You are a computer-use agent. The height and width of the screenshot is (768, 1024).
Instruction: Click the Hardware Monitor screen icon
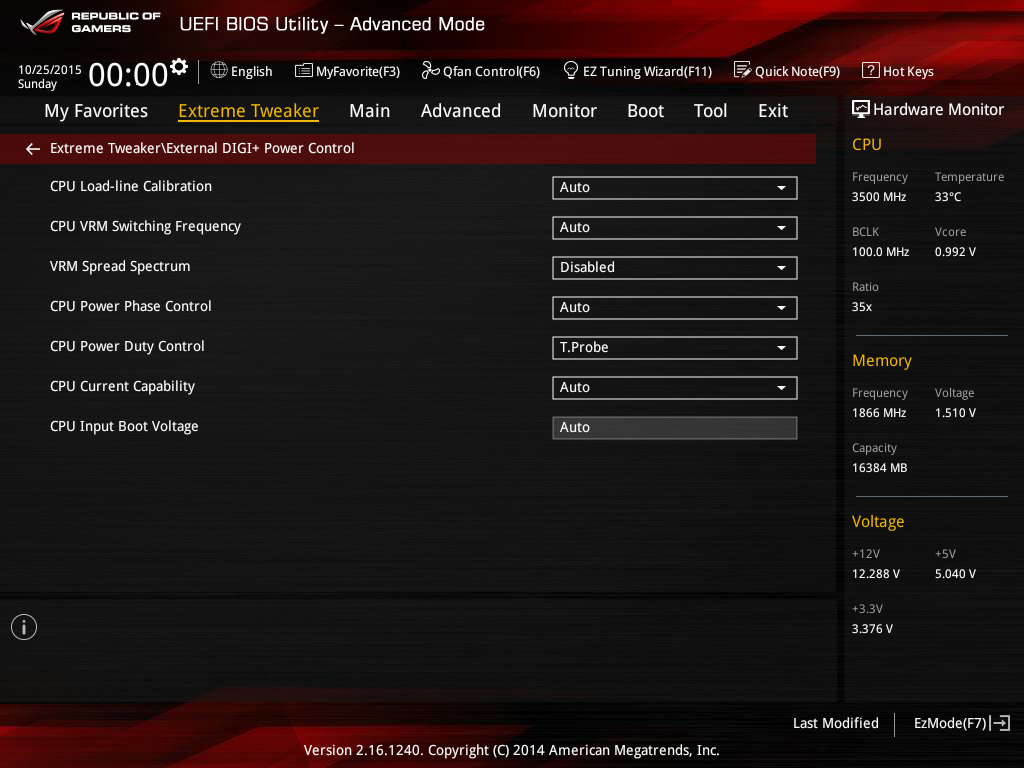(861, 109)
